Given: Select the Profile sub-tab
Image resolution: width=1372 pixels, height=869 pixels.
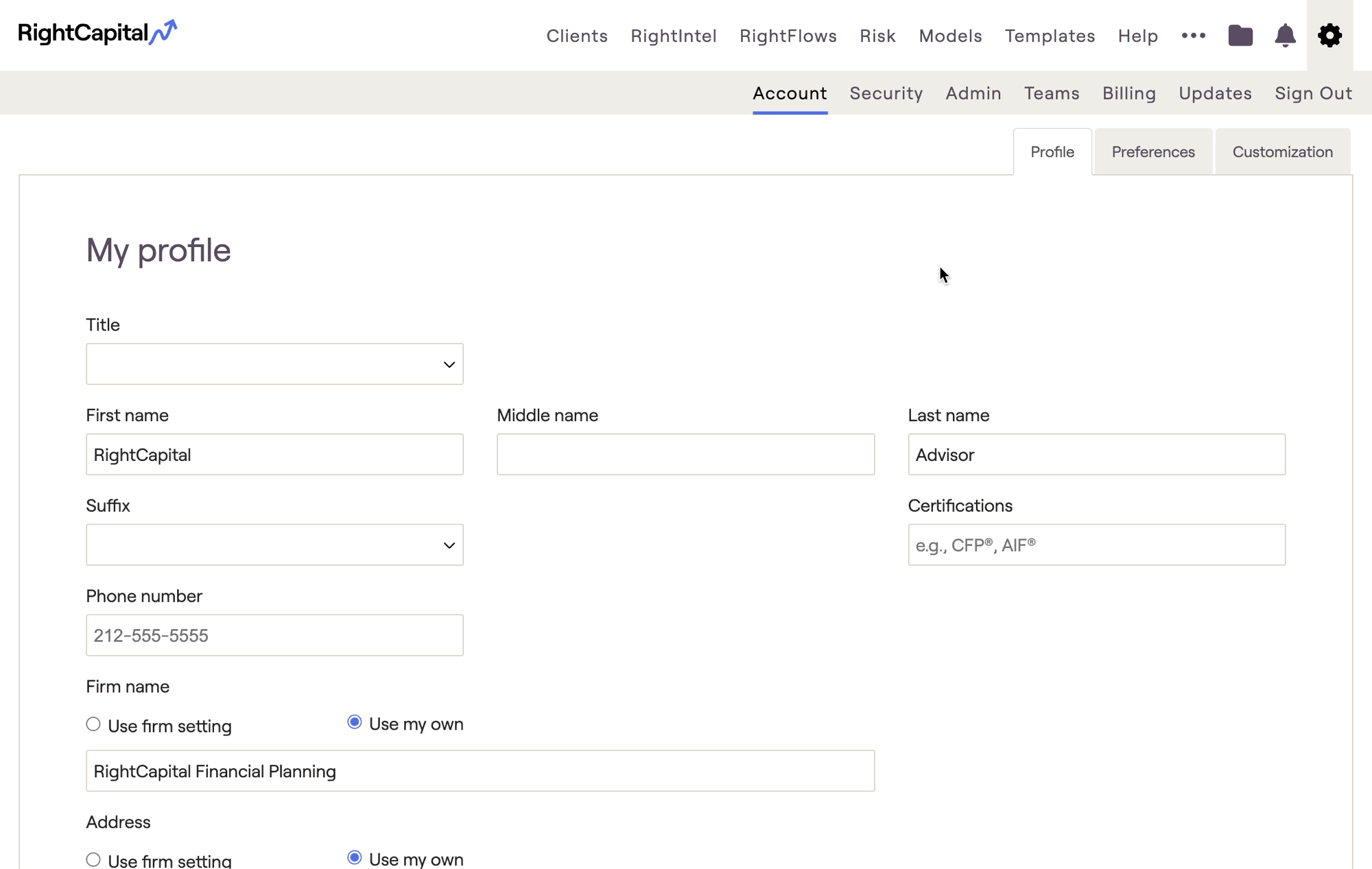Looking at the screenshot, I should [1052, 152].
